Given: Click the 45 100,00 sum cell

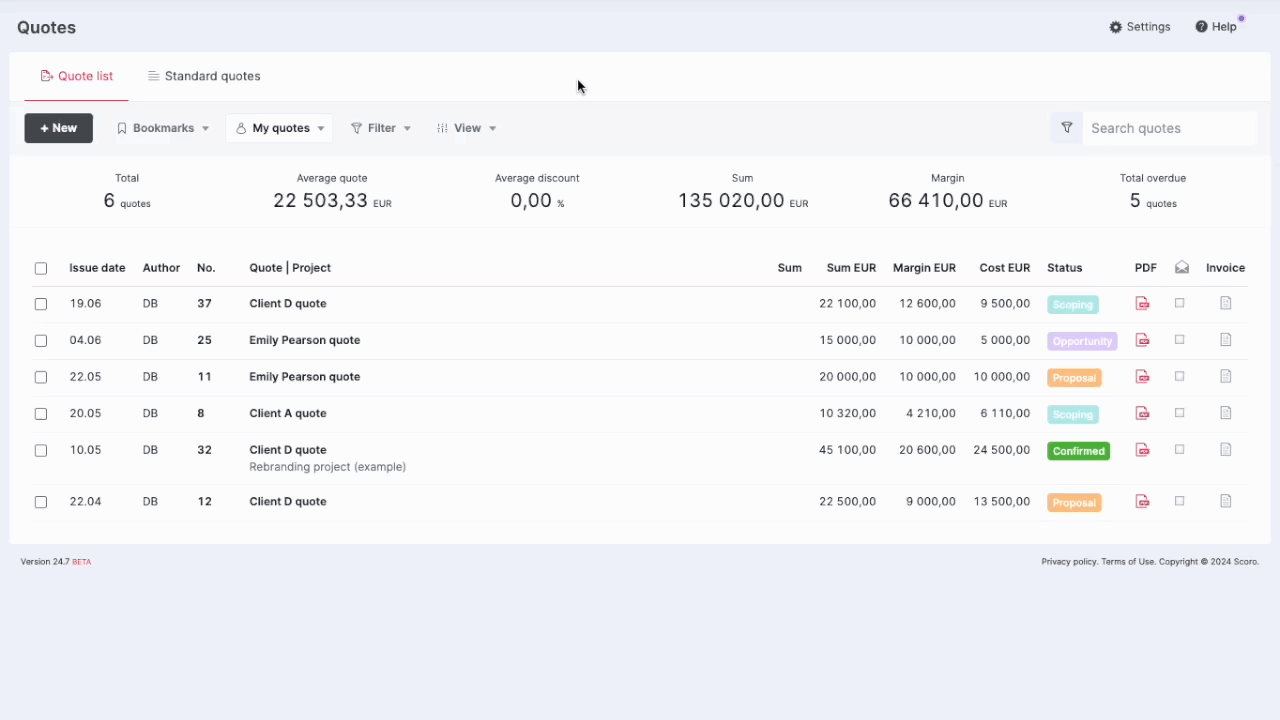Looking at the screenshot, I should (x=847, y=450).
